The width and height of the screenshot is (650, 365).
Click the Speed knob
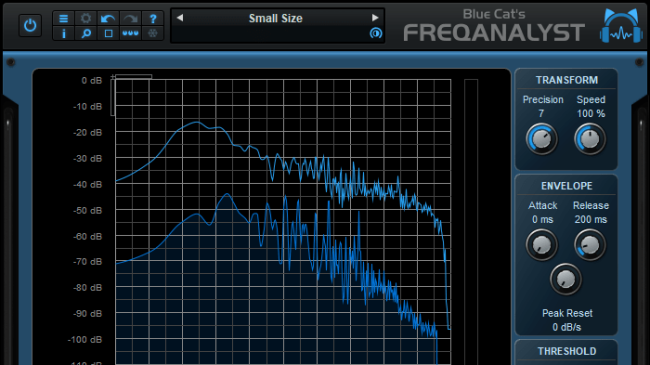(590, 139)
